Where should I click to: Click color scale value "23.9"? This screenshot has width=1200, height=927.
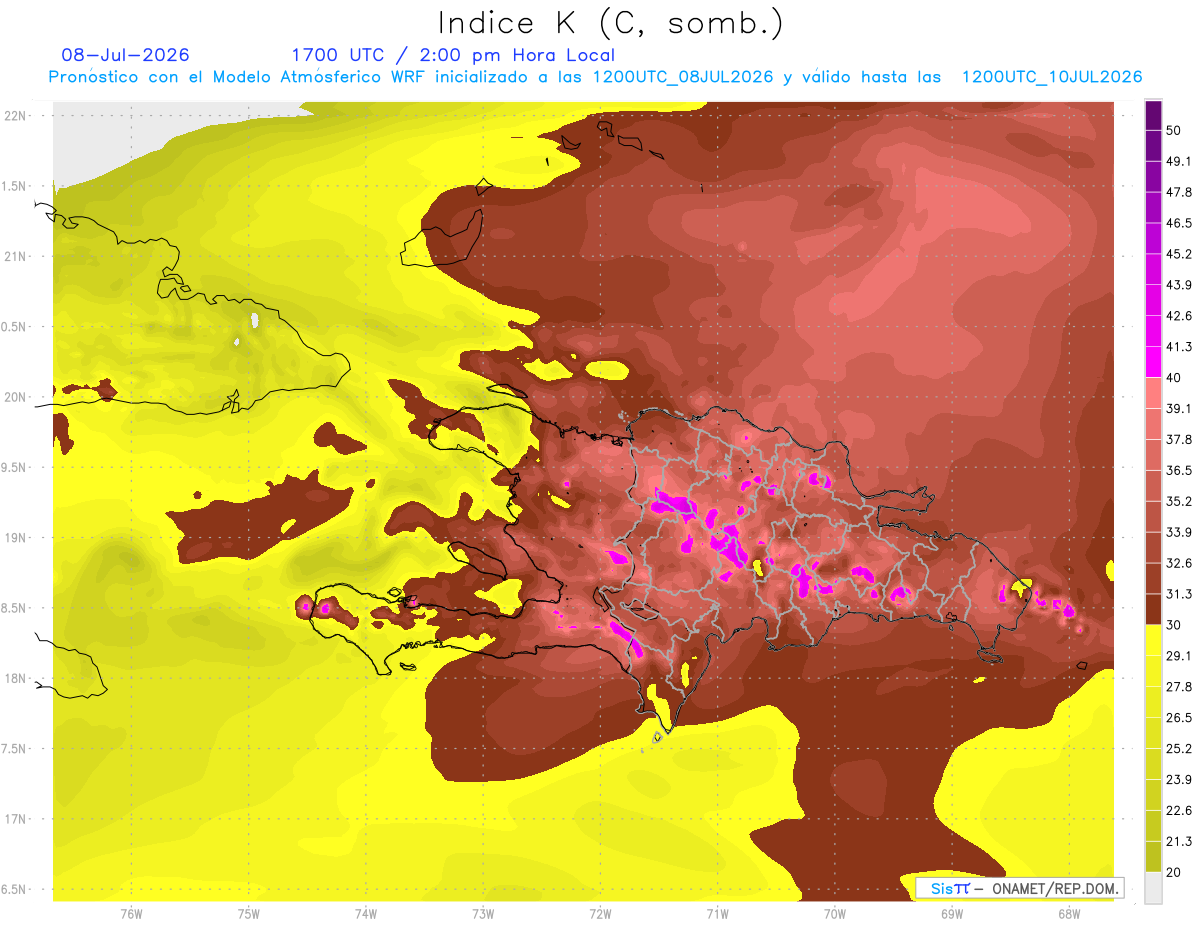click(1178, 780)
